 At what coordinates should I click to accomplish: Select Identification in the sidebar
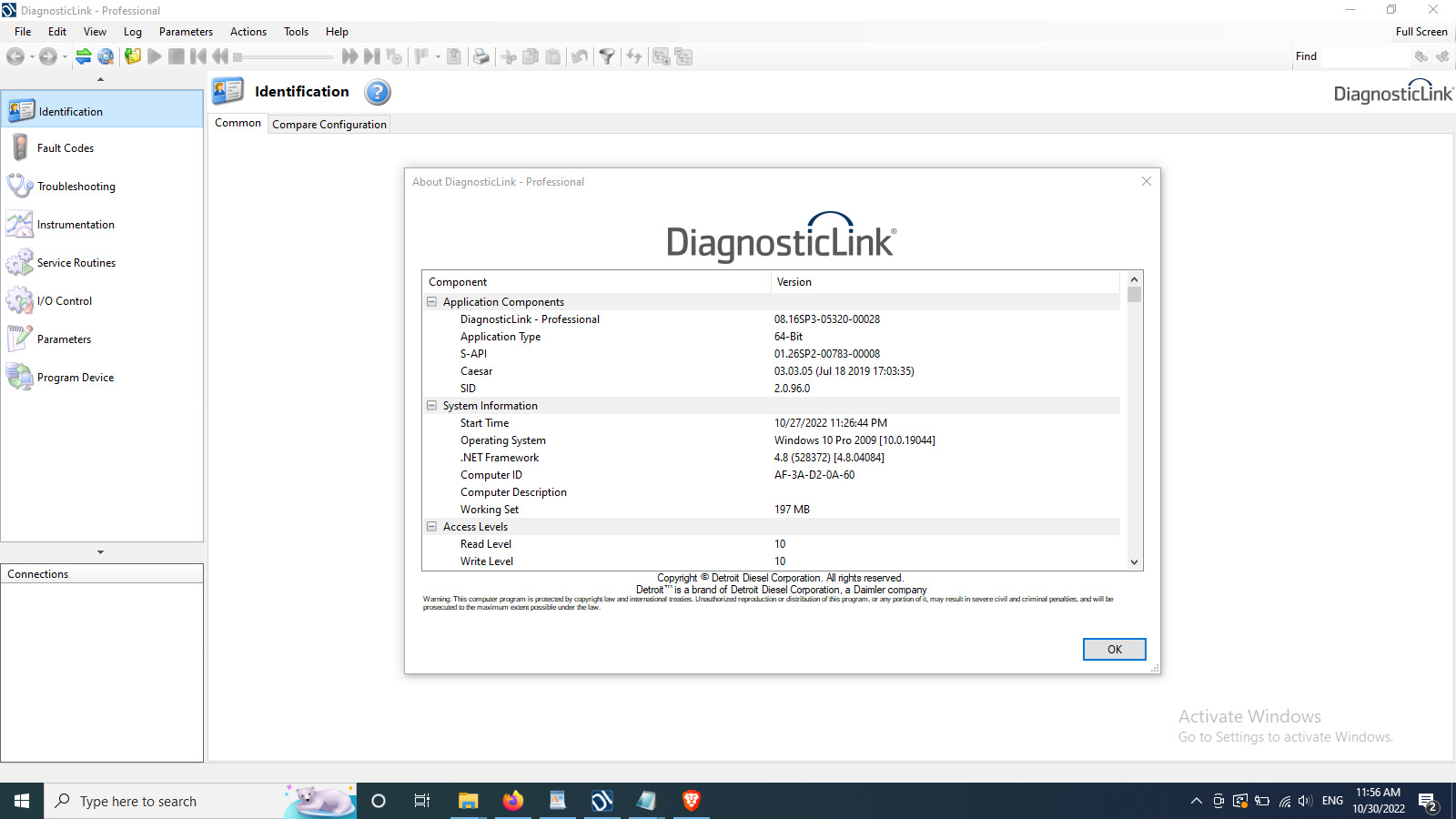click(102, 111)
